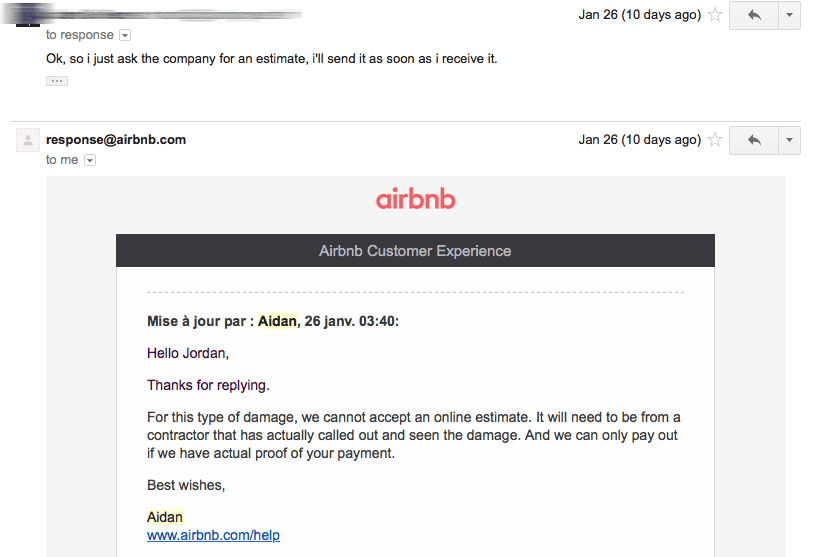Open more options next to Airbnb reply button
This screenshot has width=813, height=557.
[x=789, y=140]
